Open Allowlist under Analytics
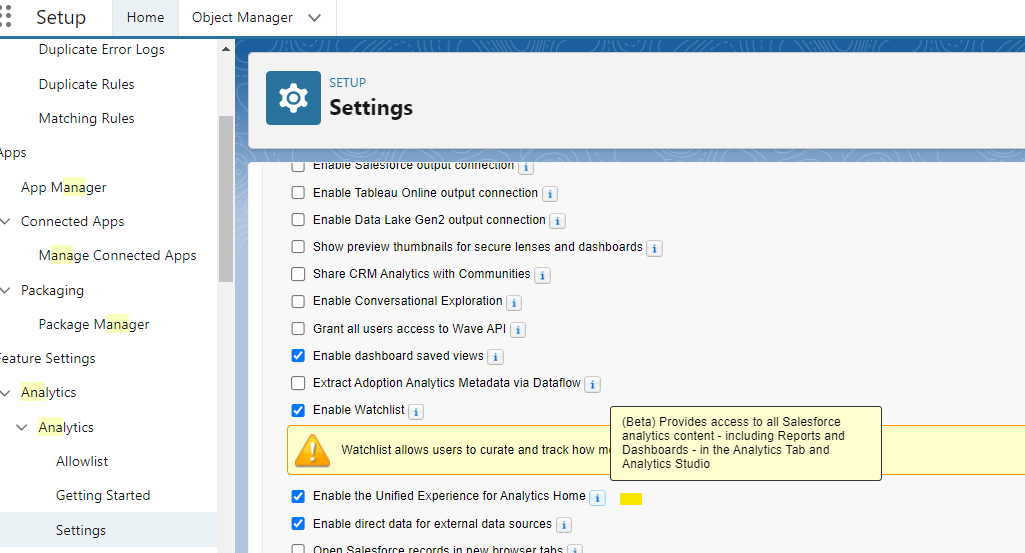The width and height of the screenshot is (1025, 553). [82, 461]
